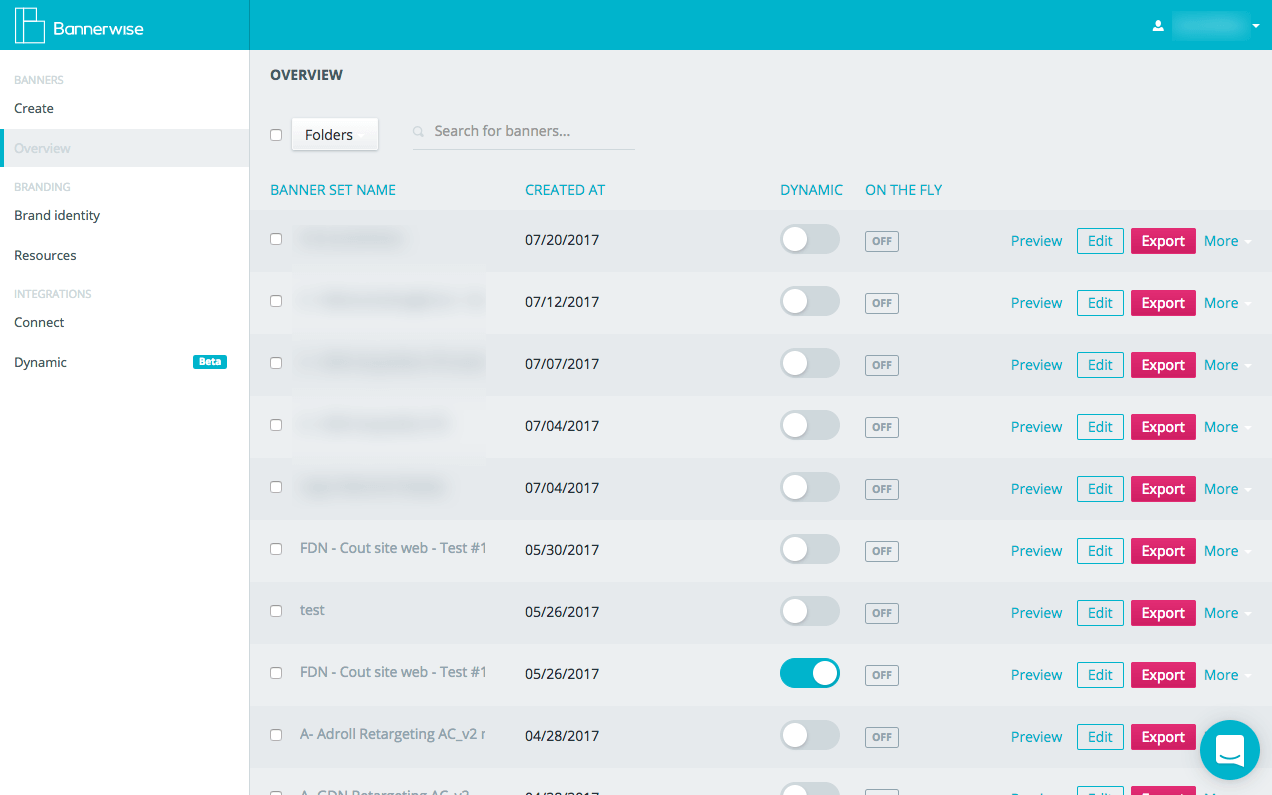Sort by the Created At column header
This screenshot has width=1272, height=795.
pos(564,190)
